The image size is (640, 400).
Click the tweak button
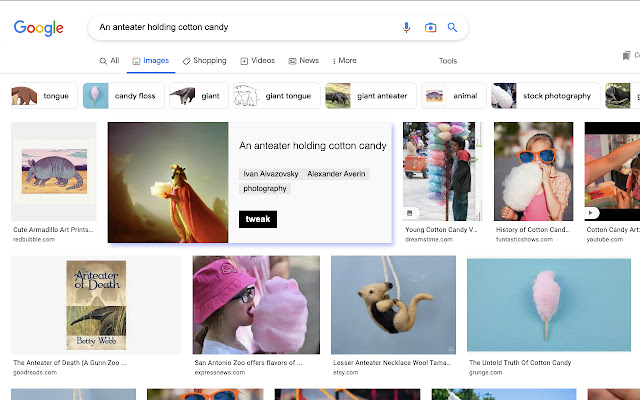click(258, 219)
